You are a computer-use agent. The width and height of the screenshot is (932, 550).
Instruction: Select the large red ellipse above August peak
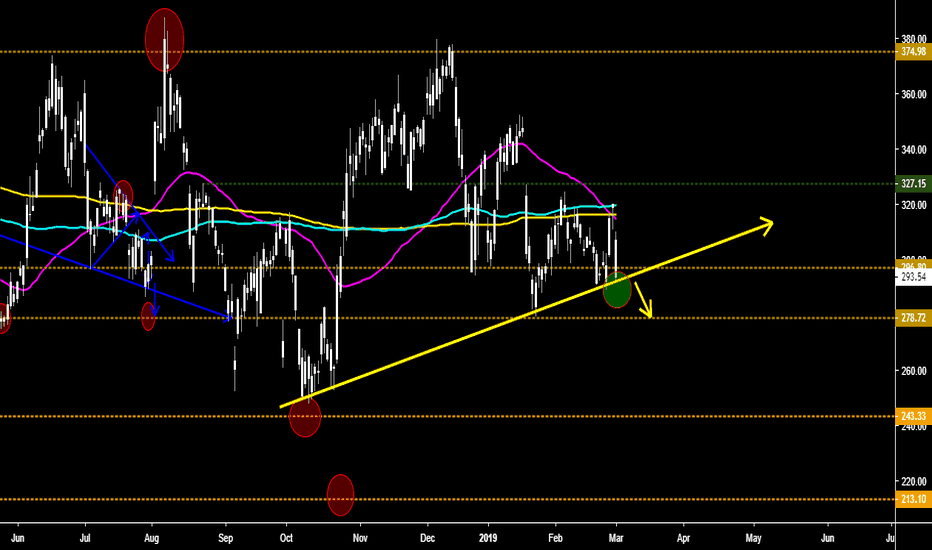pyautogui.click(x=165, y=40)
